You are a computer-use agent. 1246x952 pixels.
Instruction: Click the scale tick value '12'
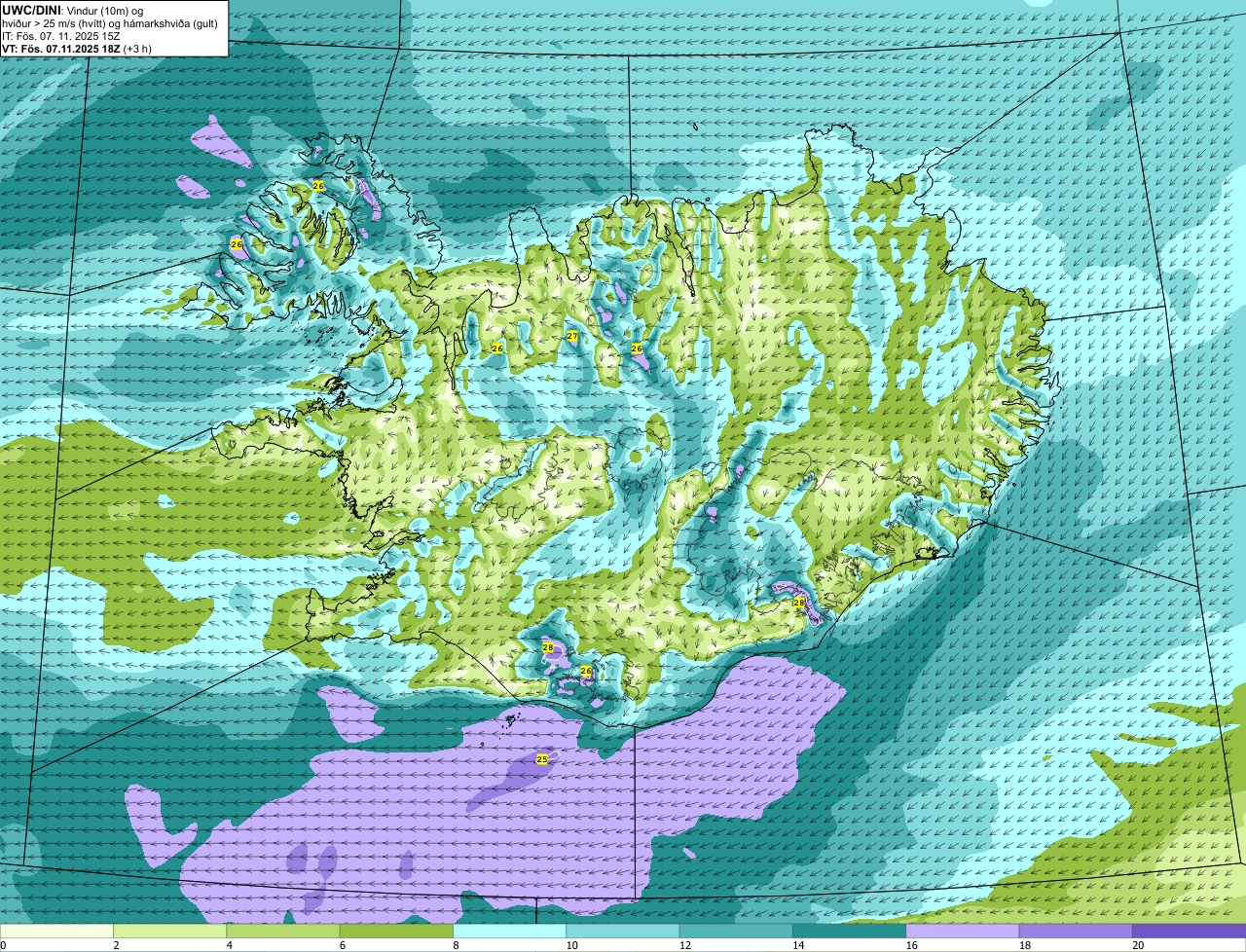pos(684,945)
